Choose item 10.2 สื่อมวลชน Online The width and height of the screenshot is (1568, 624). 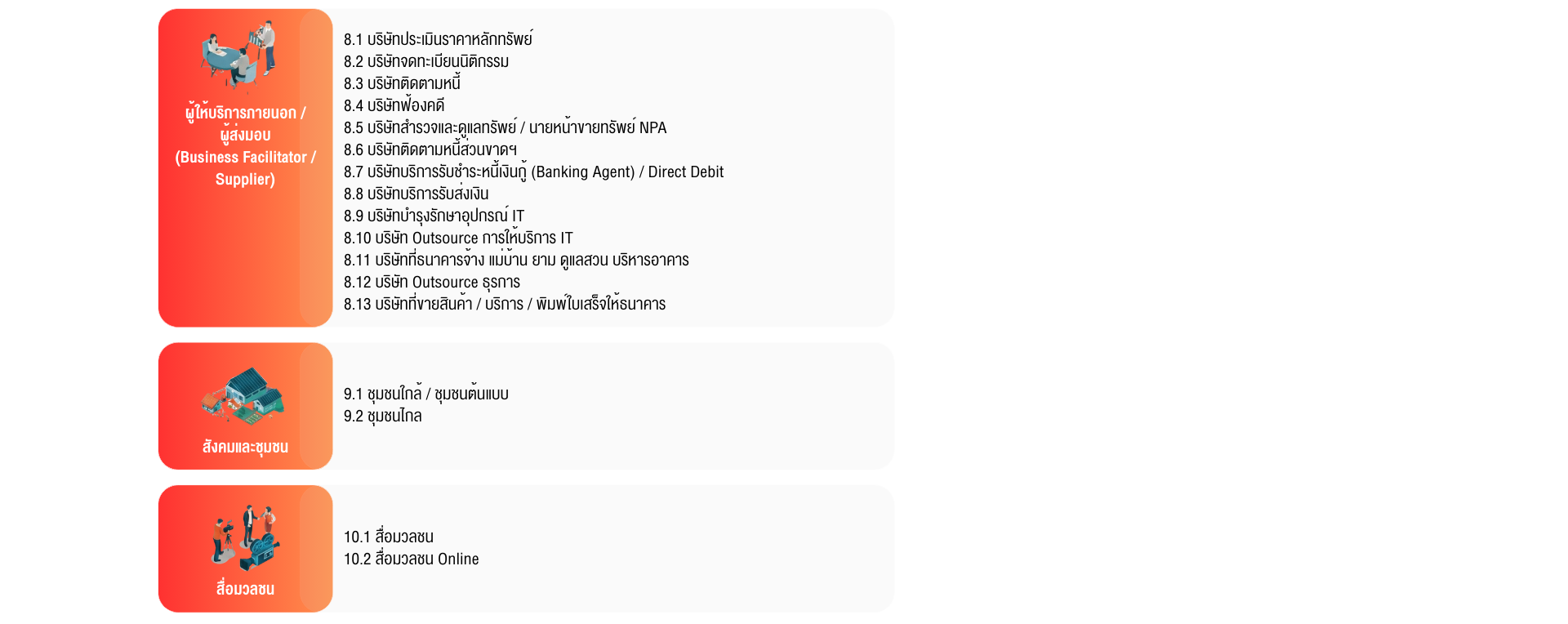[x=411, y=559]
